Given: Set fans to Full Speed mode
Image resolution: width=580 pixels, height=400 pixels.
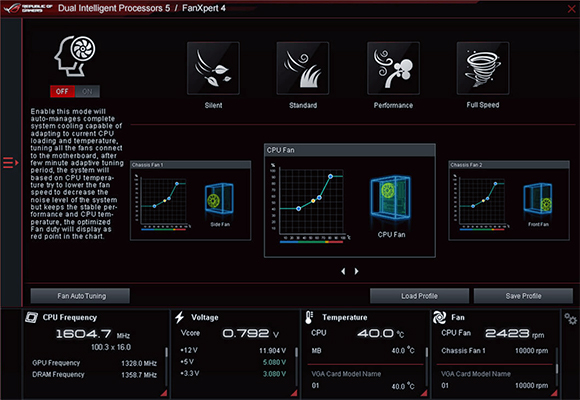Looking at the screenshot, I should 483,68.
